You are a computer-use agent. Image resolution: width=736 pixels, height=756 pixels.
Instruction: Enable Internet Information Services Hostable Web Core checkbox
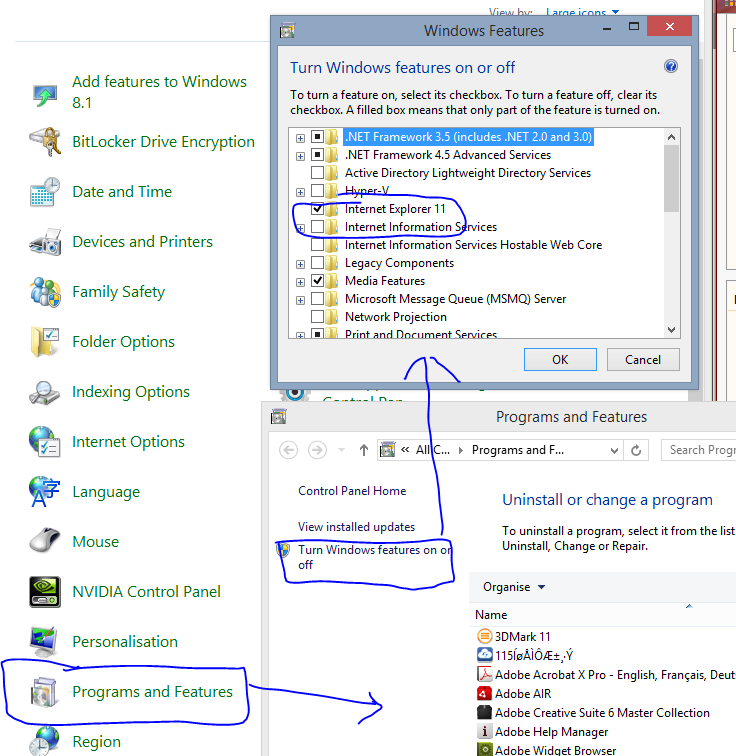tap(317, 245)
